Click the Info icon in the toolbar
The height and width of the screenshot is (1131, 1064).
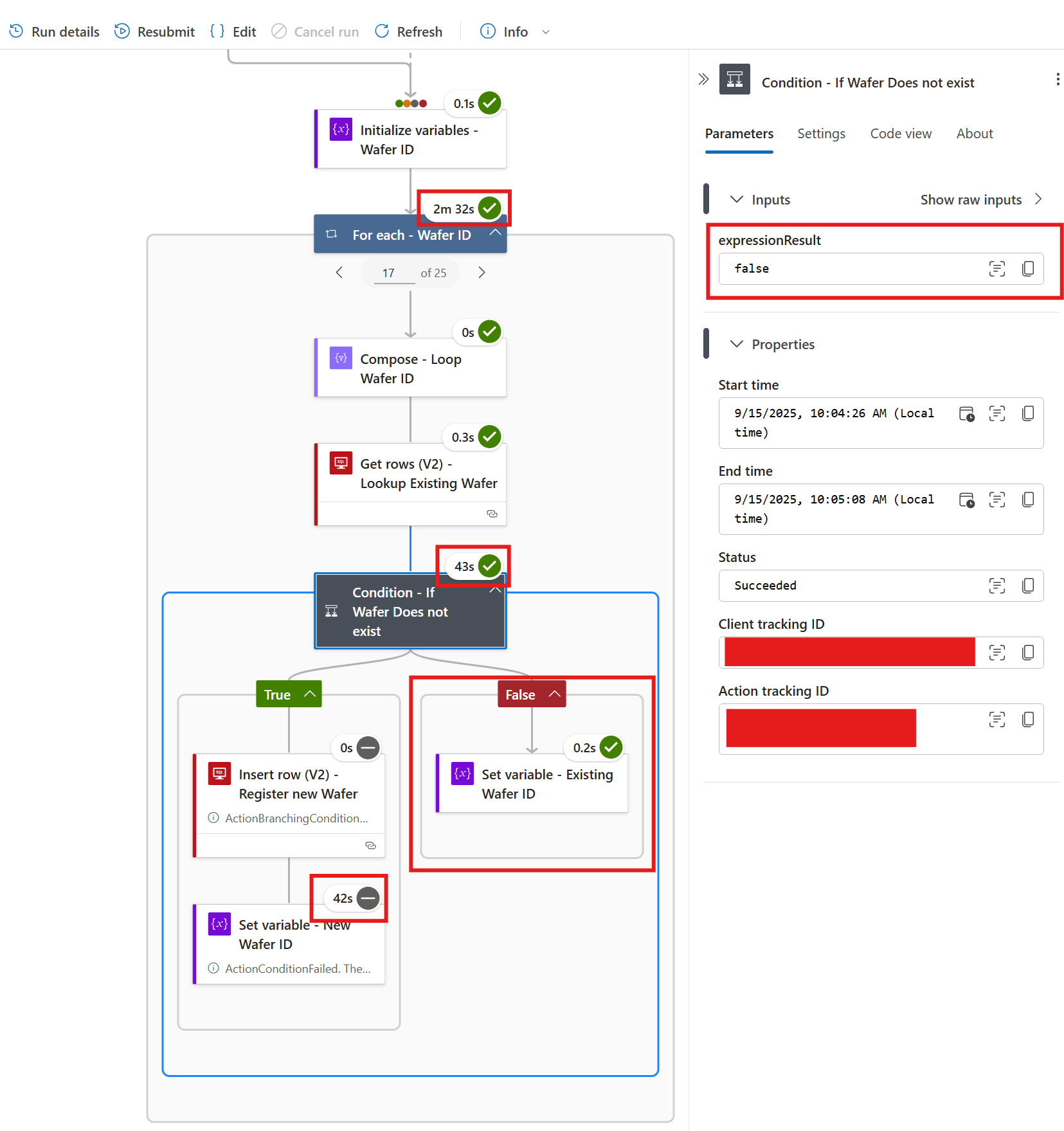pyautogui.click(x=487, y=31)
